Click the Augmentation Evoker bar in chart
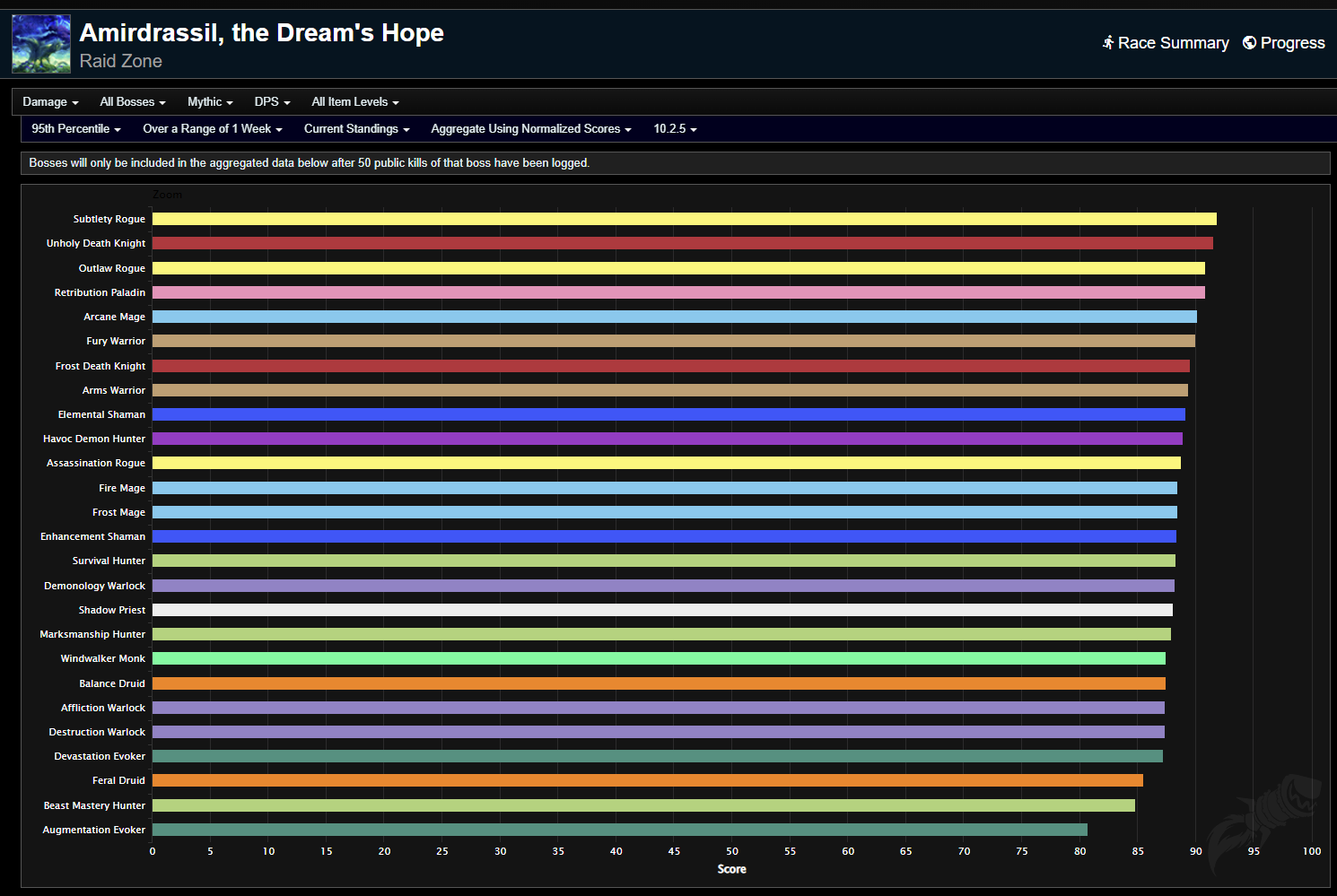The height and width of the screenshot is (896, 1337). 619,830
